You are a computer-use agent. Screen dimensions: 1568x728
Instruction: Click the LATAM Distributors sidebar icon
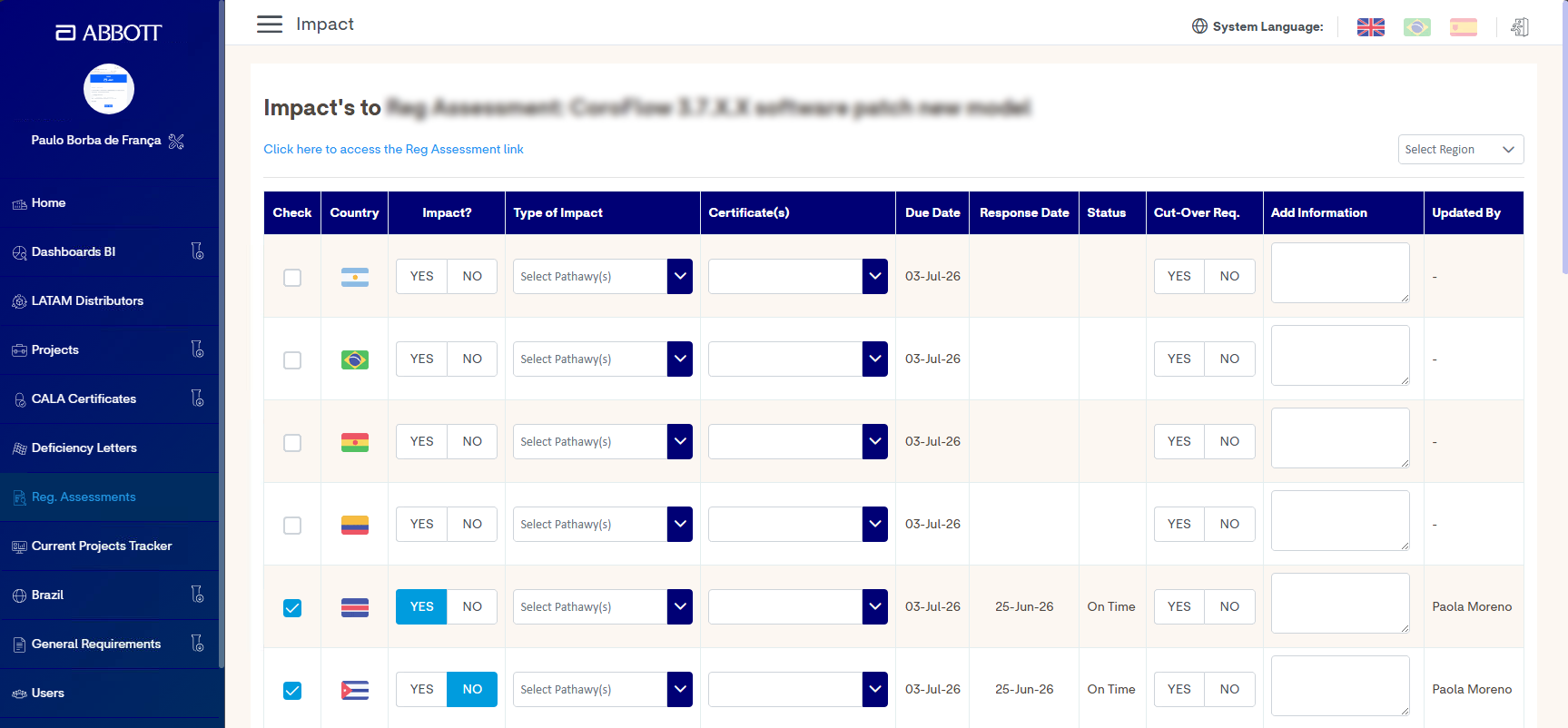click(x=19, y=301)
